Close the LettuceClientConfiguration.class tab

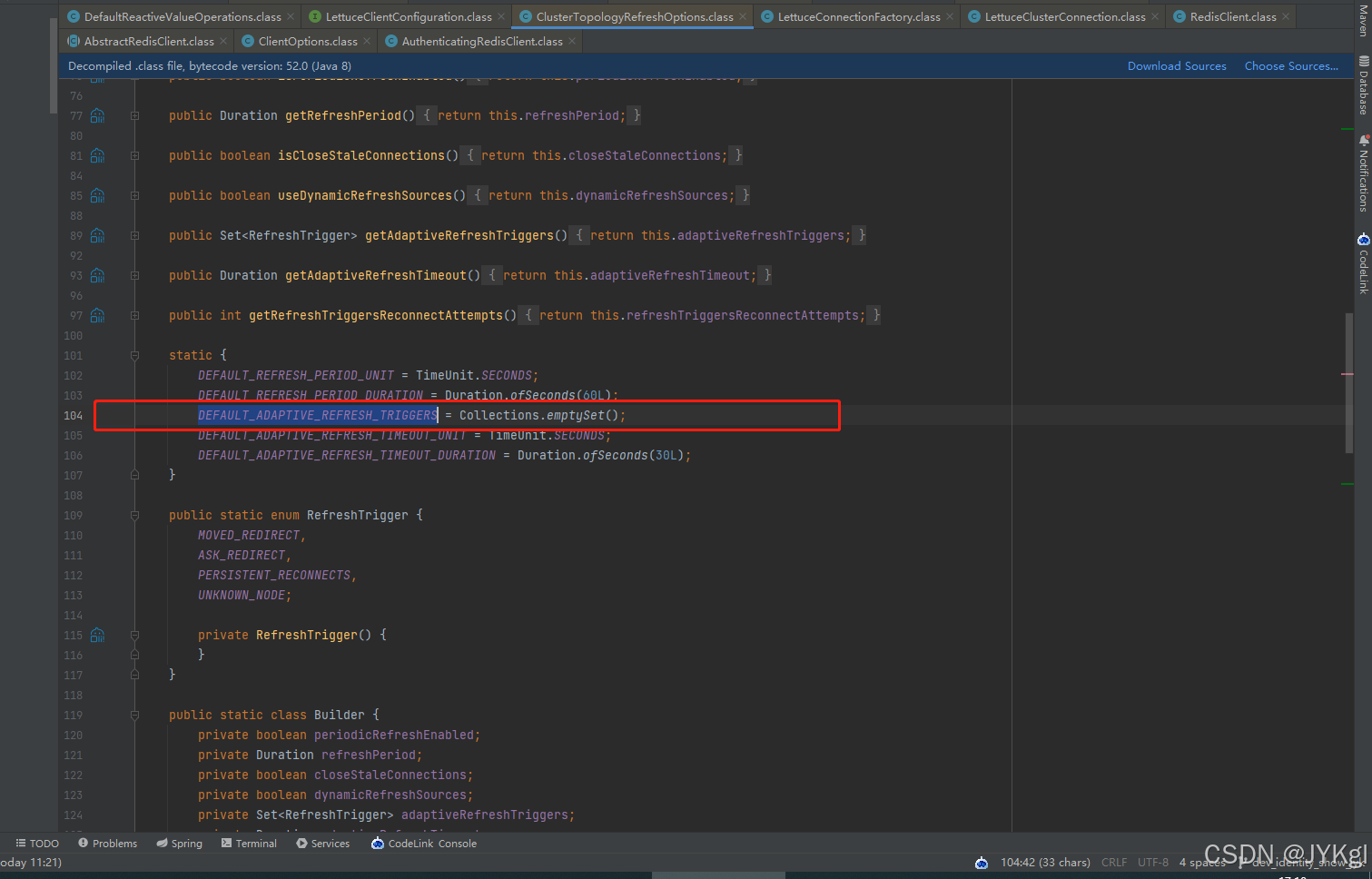[501, 16]
